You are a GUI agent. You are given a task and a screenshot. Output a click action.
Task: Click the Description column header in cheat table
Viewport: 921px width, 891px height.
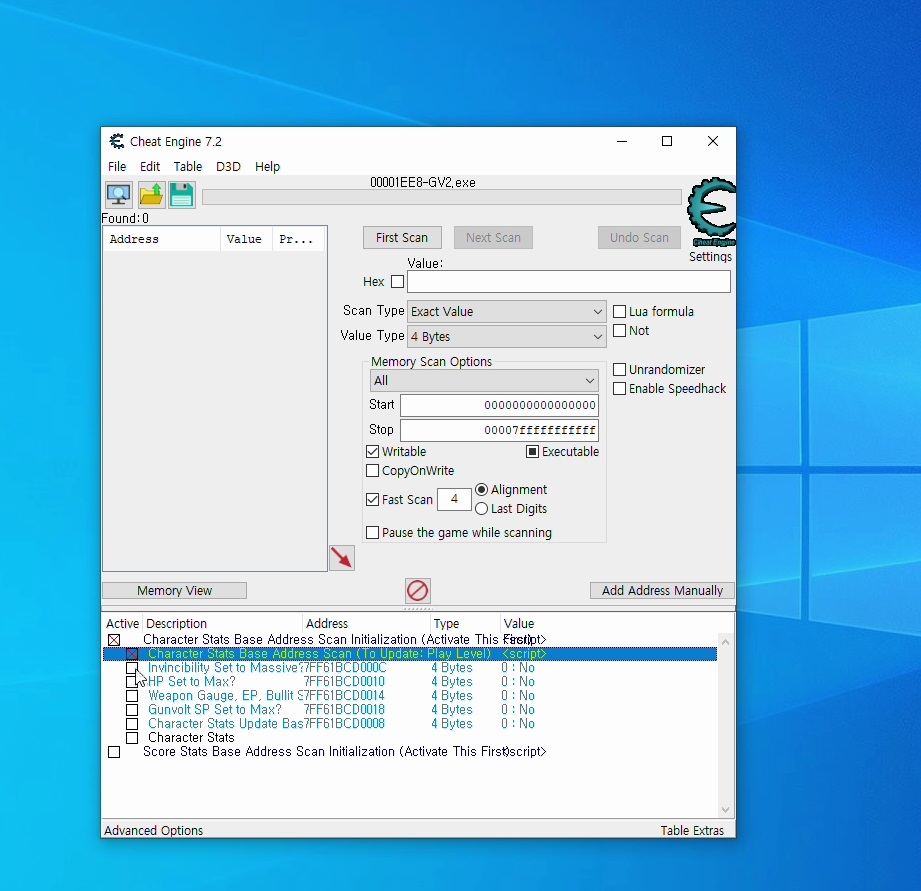(223, 624)
